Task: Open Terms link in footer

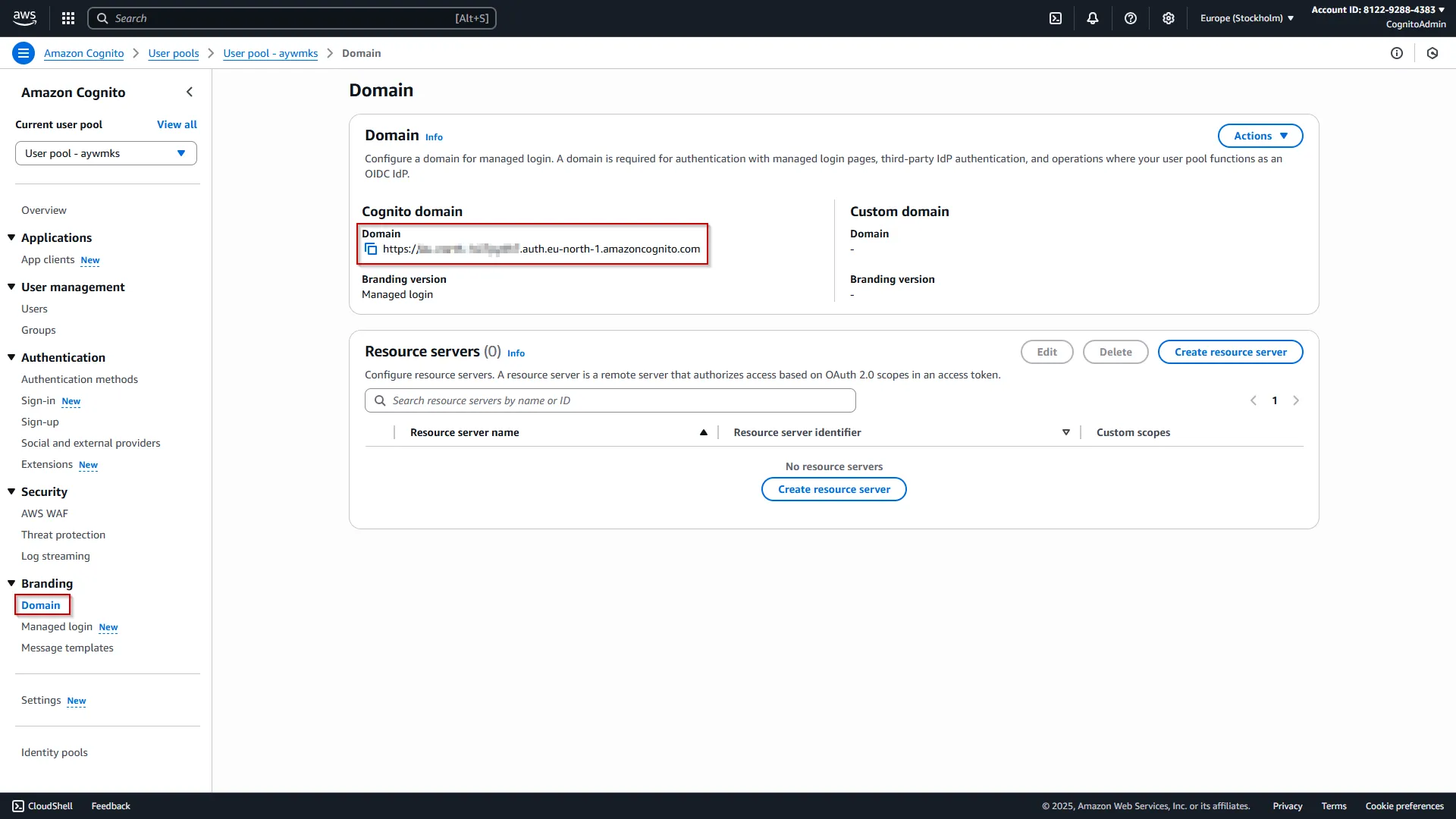Action: click(1334, 806)
